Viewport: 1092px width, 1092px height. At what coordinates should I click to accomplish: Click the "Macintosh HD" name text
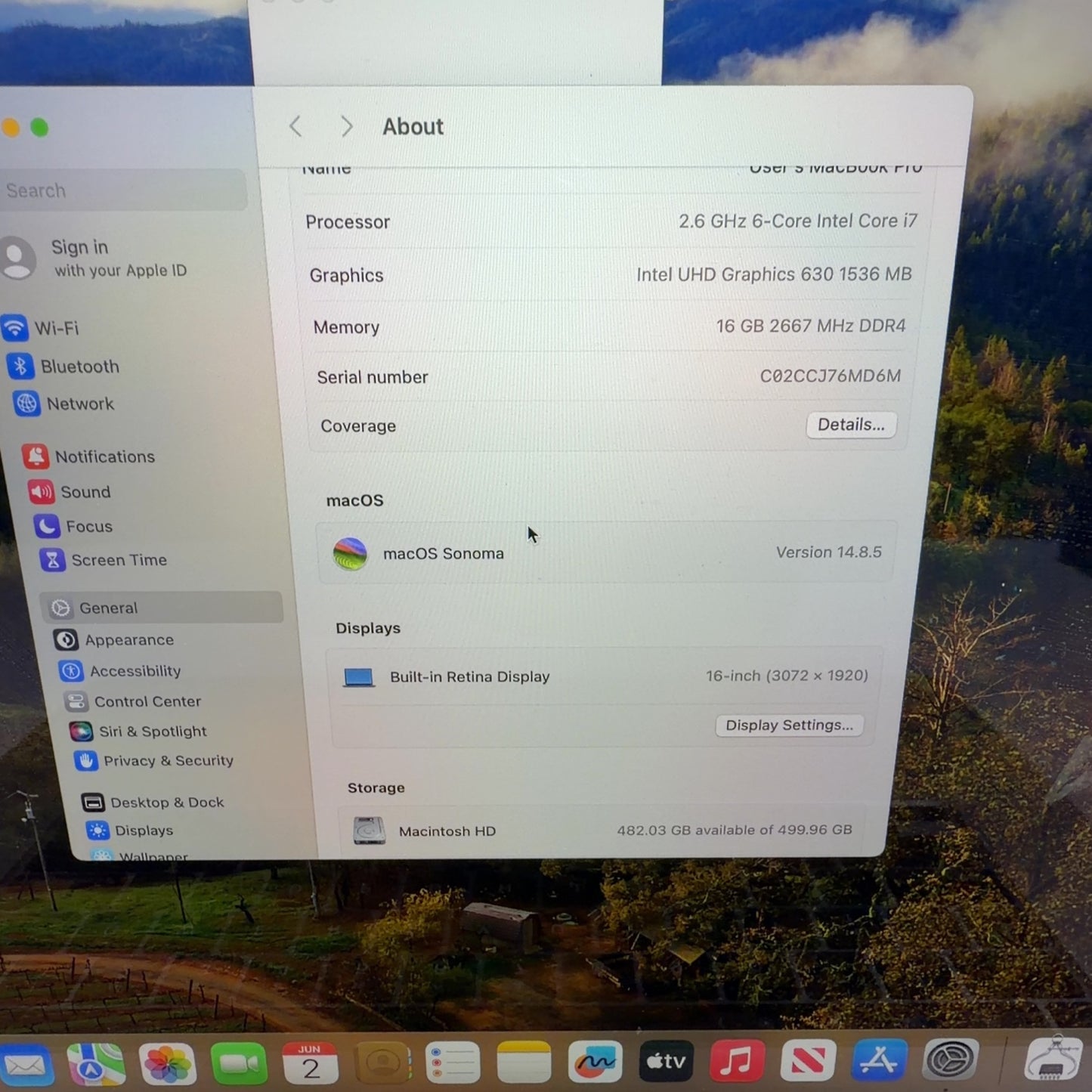point(447,831)
